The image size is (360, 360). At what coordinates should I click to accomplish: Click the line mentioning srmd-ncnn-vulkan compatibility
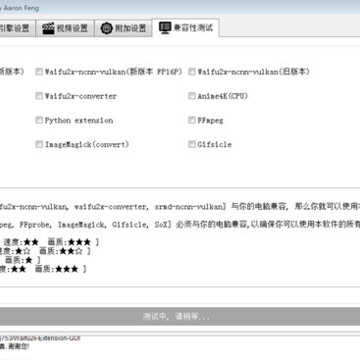[180, 207]
